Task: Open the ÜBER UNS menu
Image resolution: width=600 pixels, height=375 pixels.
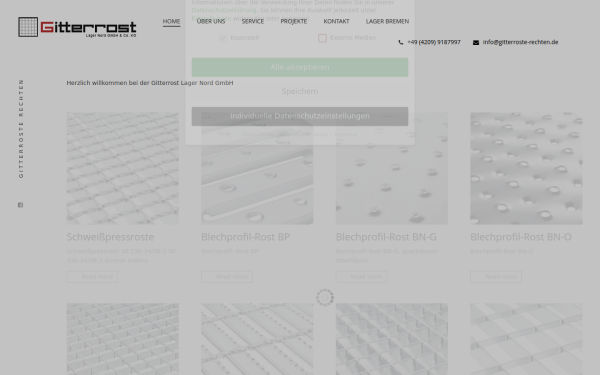Action: coord(211,21)
